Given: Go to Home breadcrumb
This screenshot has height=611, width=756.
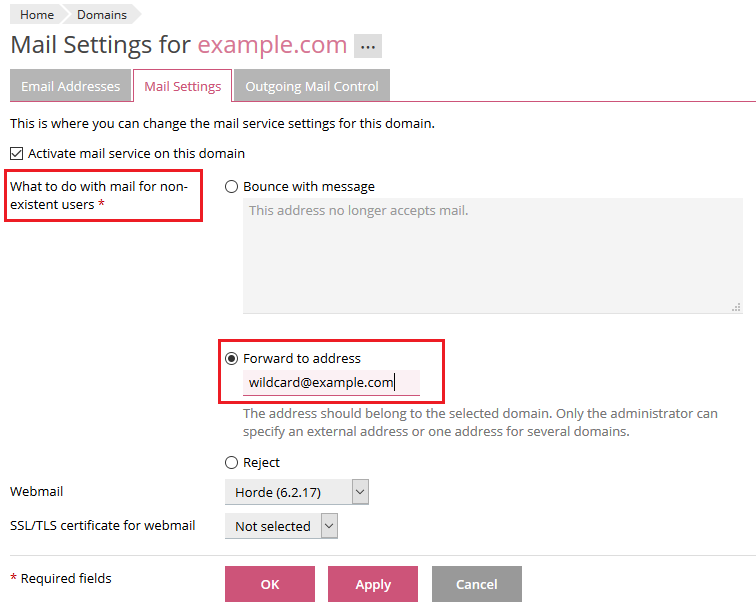Looking at the screenshot, I should [x=37, y=15].
